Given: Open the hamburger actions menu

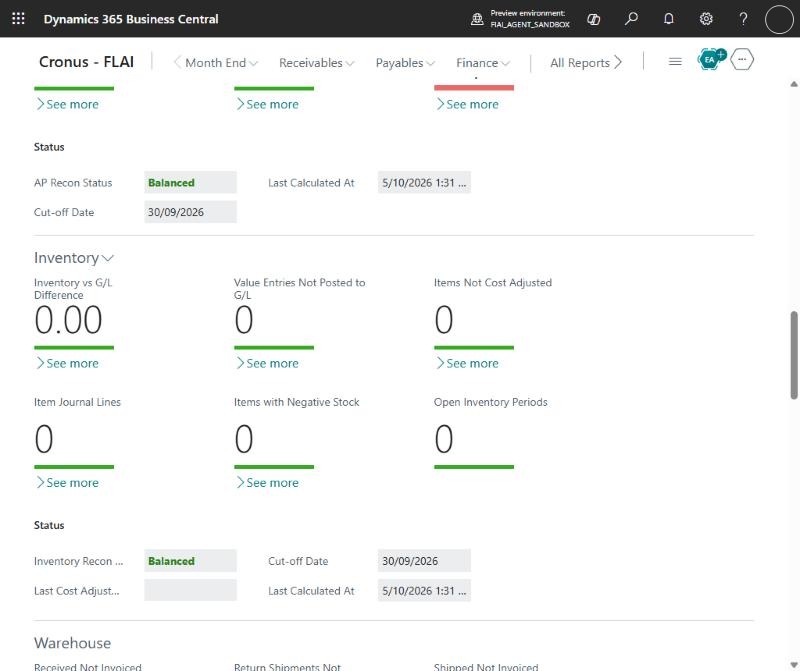Looking at the screenshot, I should tap(675, 62).
